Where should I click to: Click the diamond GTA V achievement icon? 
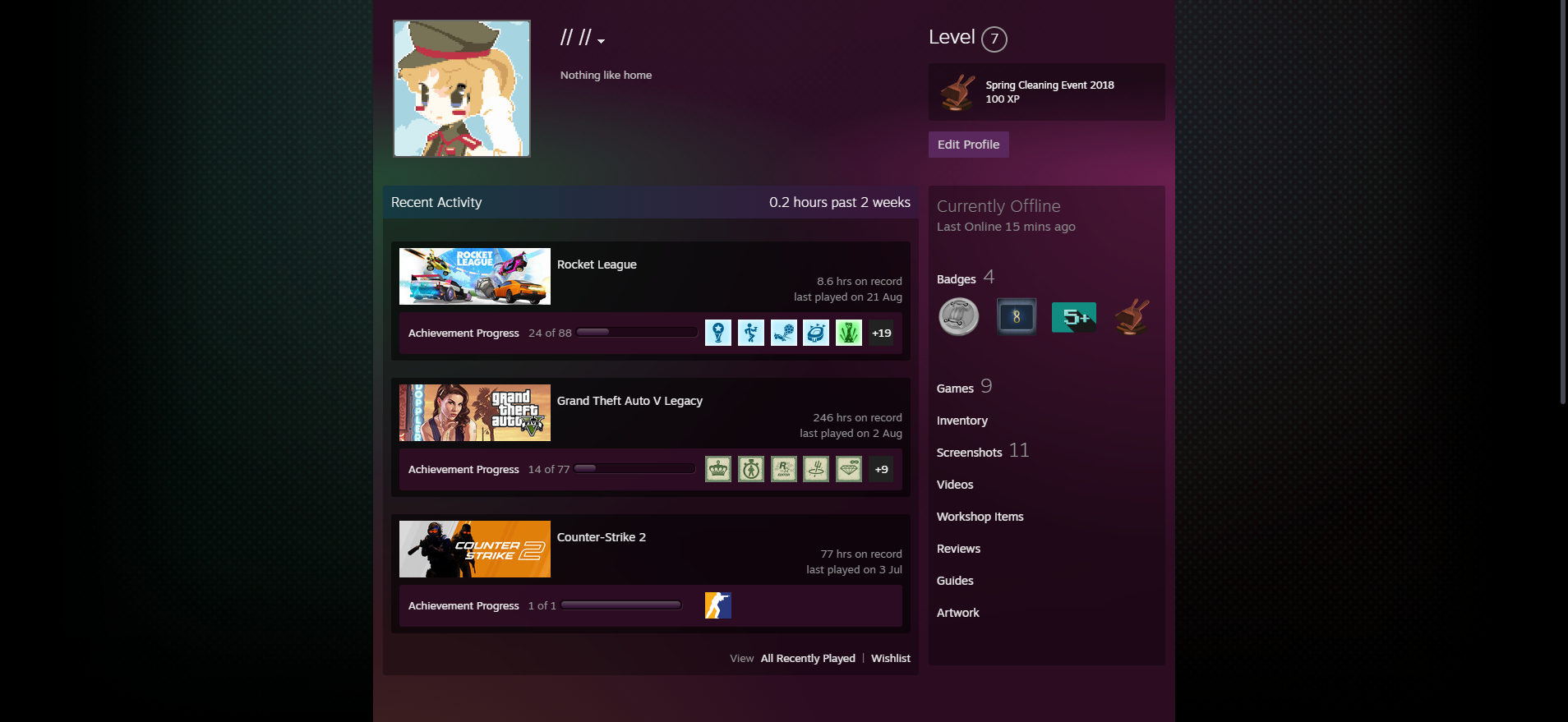click(849, 469)
